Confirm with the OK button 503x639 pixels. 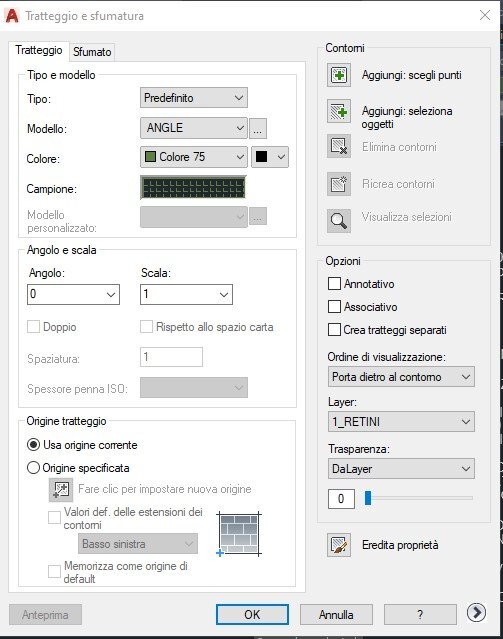point(252,615)
